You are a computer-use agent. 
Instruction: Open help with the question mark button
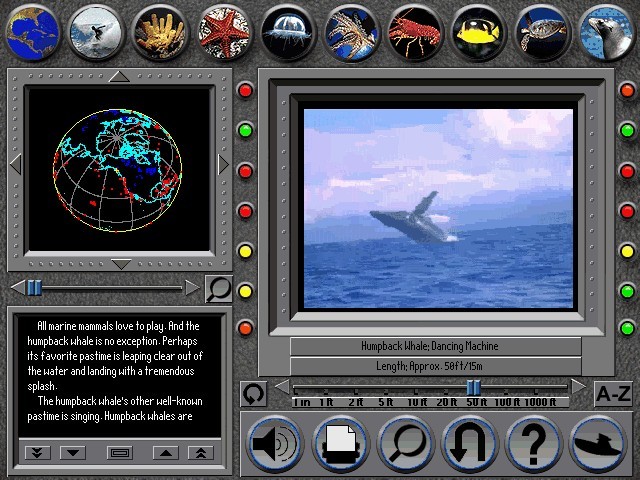click(x=533, y=444)
